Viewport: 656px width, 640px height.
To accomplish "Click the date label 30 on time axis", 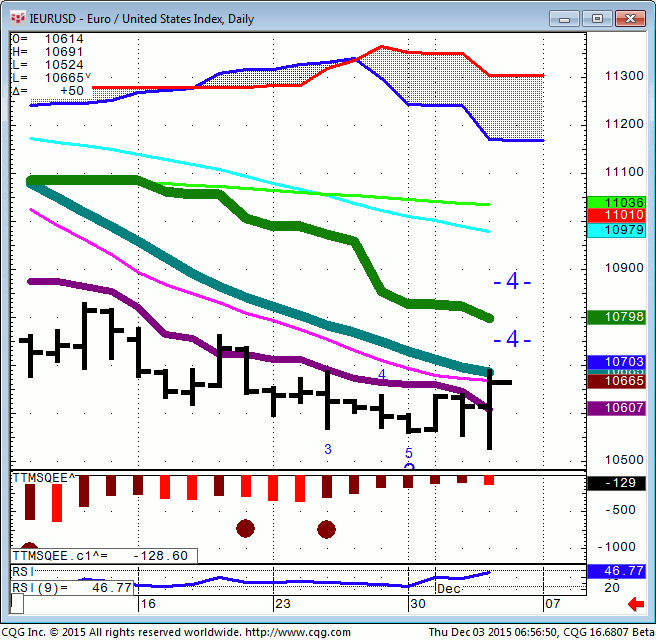I will pyautogui.click(x=418, y=604).
